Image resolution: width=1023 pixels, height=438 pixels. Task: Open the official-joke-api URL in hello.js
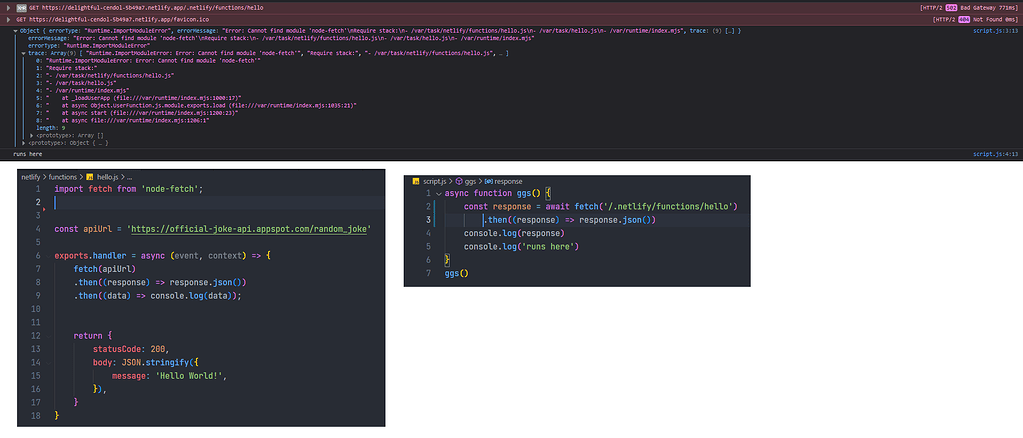251,229
